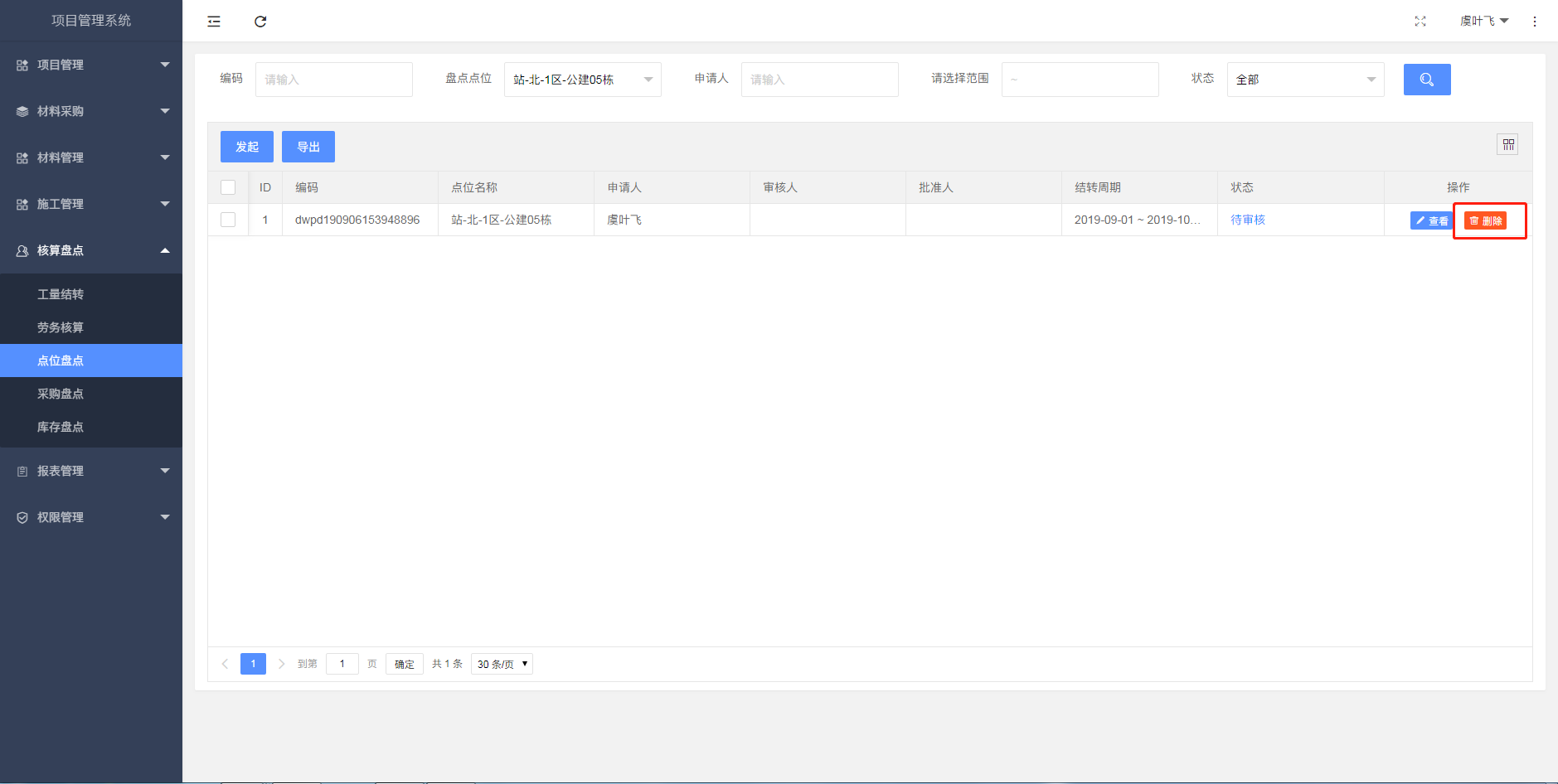This screenshot has height=784, width=1558.
Task: Click the 导出 export button
Action: [x=308, y=147]
